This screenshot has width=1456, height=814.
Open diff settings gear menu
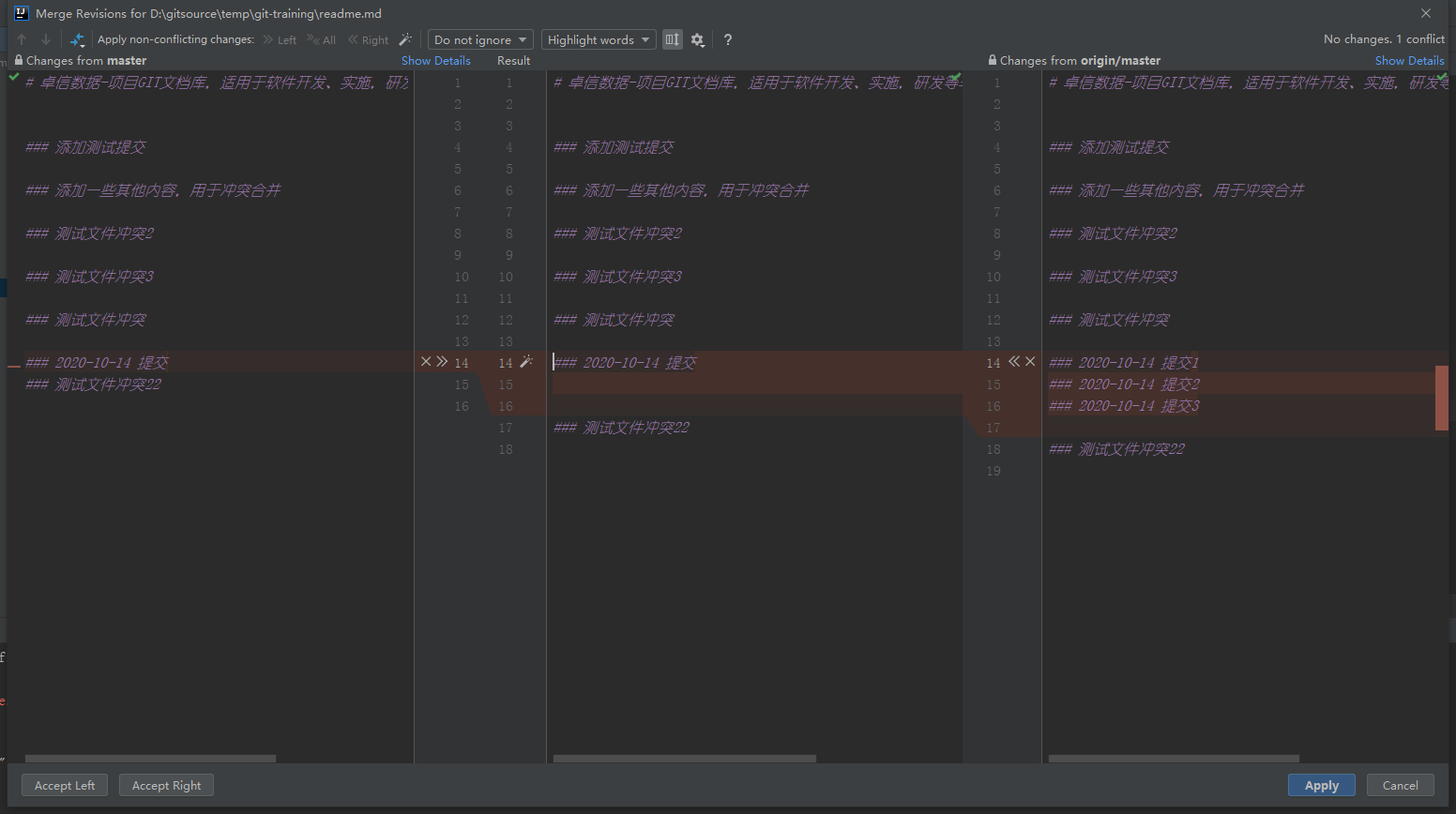coord(697,39)
